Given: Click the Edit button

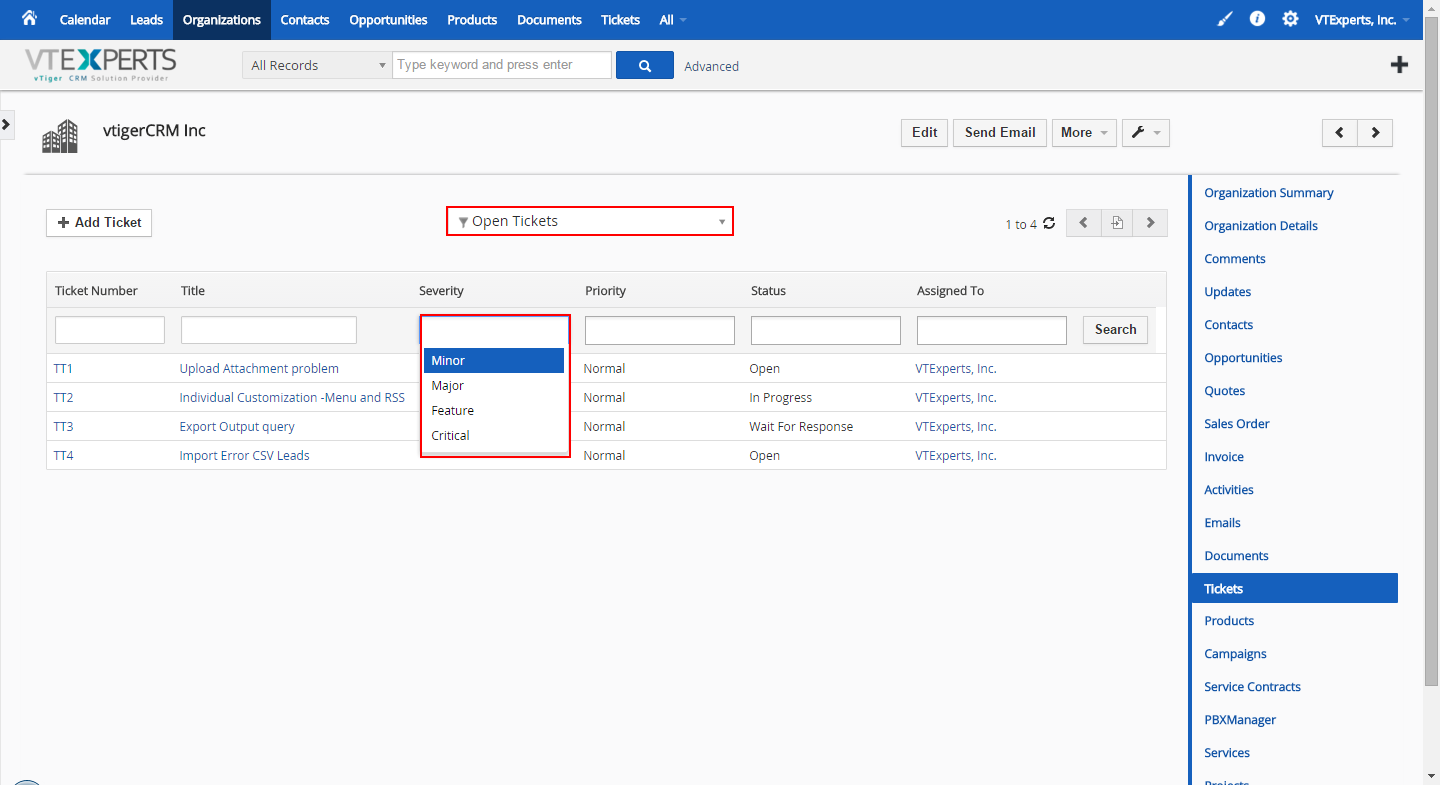Looking at the screenshot, I should (x=925, y=133).
